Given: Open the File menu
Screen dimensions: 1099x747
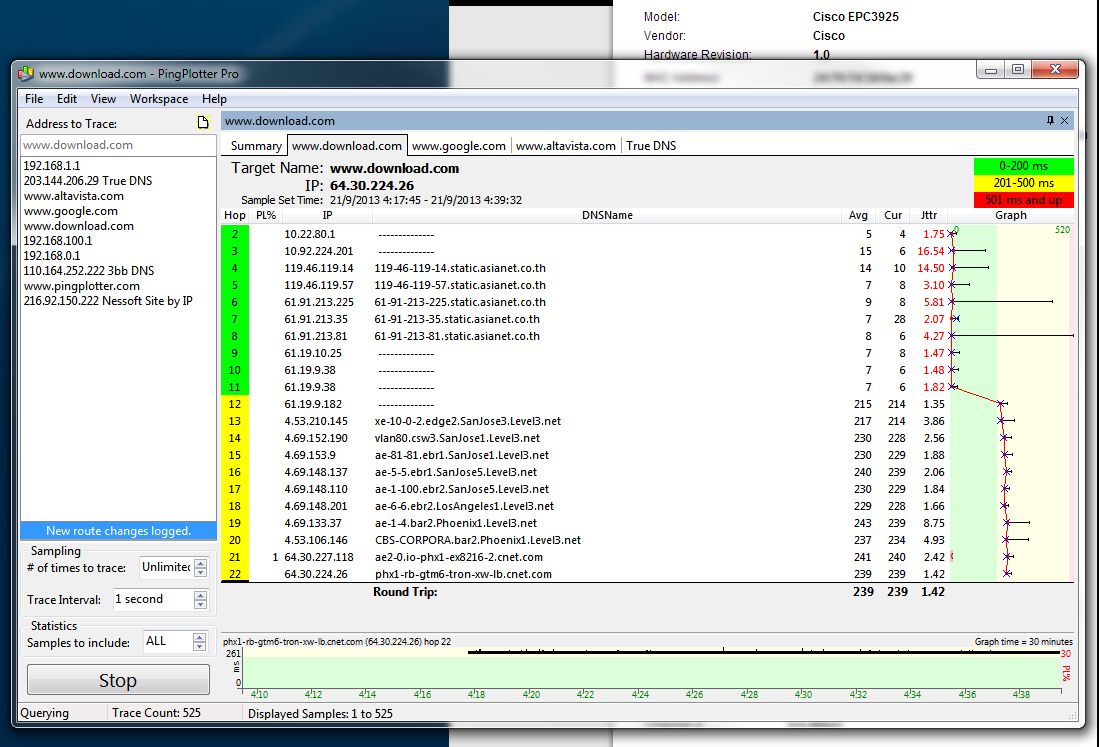Looking at the screenshot, I should 34,99.
